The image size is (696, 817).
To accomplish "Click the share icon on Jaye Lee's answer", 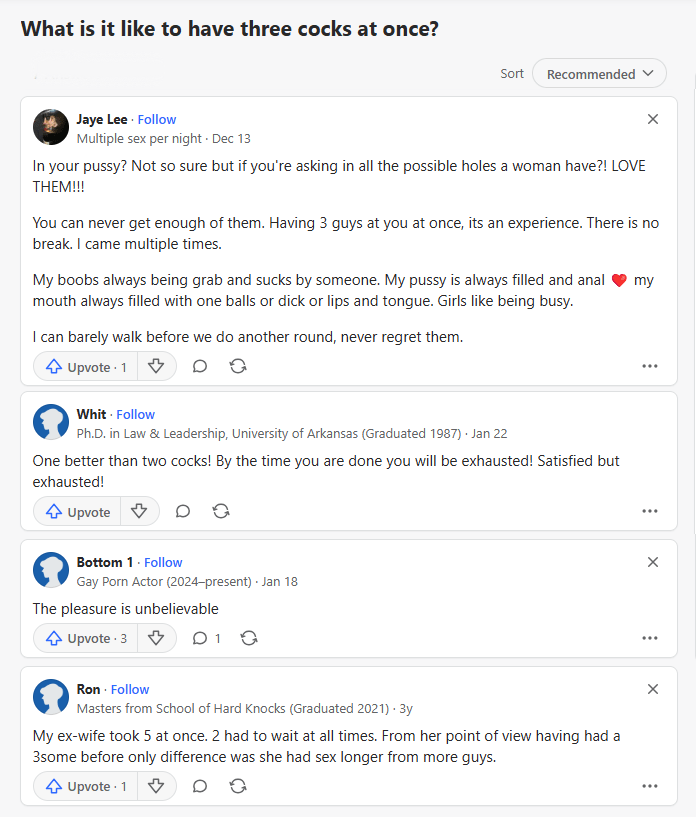I will (x=238, y=366).
